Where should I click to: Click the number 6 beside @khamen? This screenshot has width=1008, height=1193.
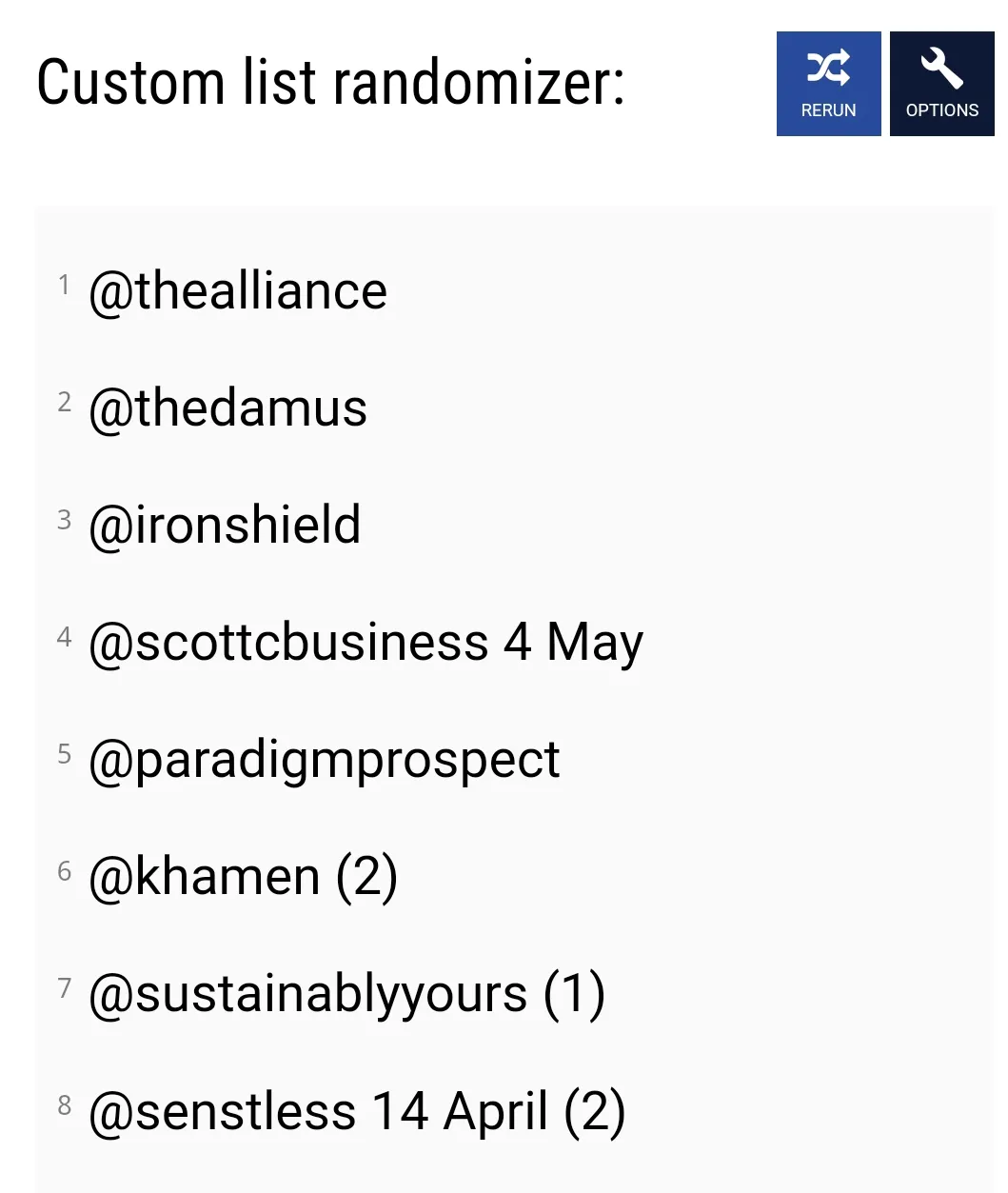[65, 869]
